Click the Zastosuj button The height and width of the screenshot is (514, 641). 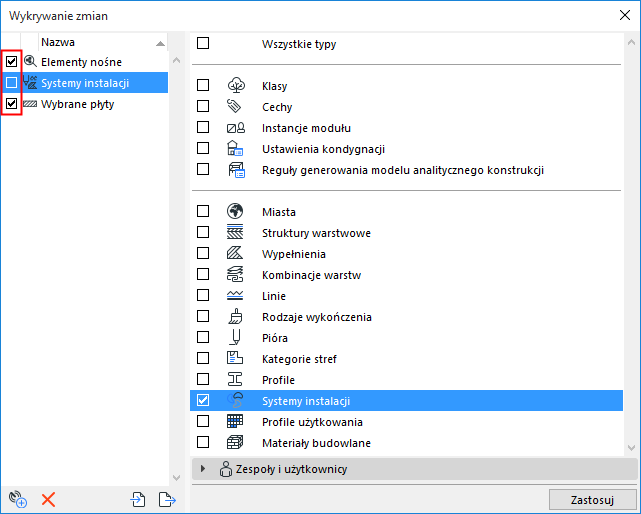(592, 500)
